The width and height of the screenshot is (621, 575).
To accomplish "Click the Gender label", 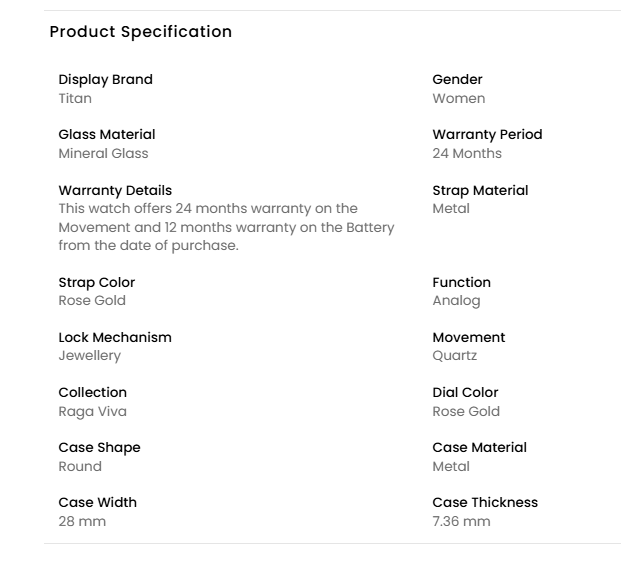I will tap(457, 80).
